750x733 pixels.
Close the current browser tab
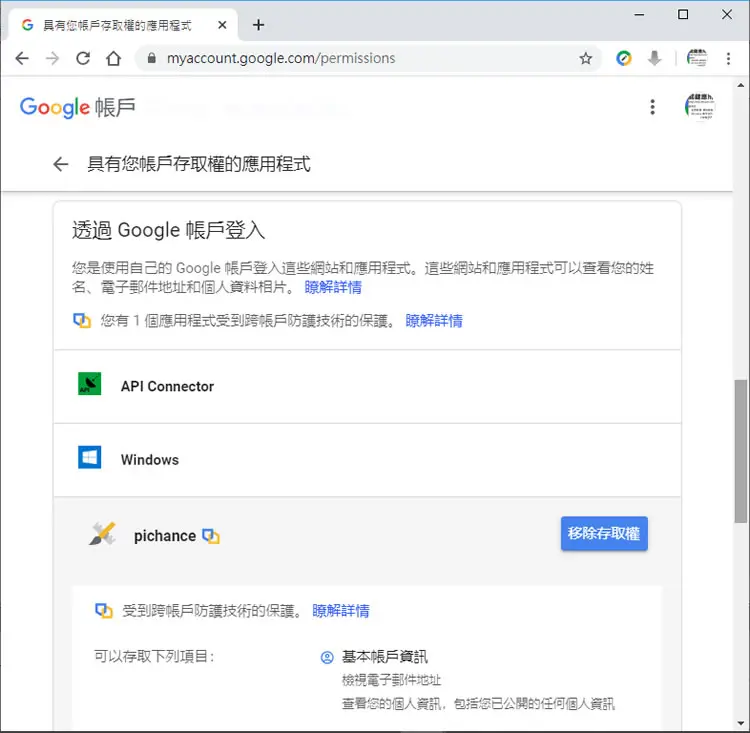click(222, 25)
